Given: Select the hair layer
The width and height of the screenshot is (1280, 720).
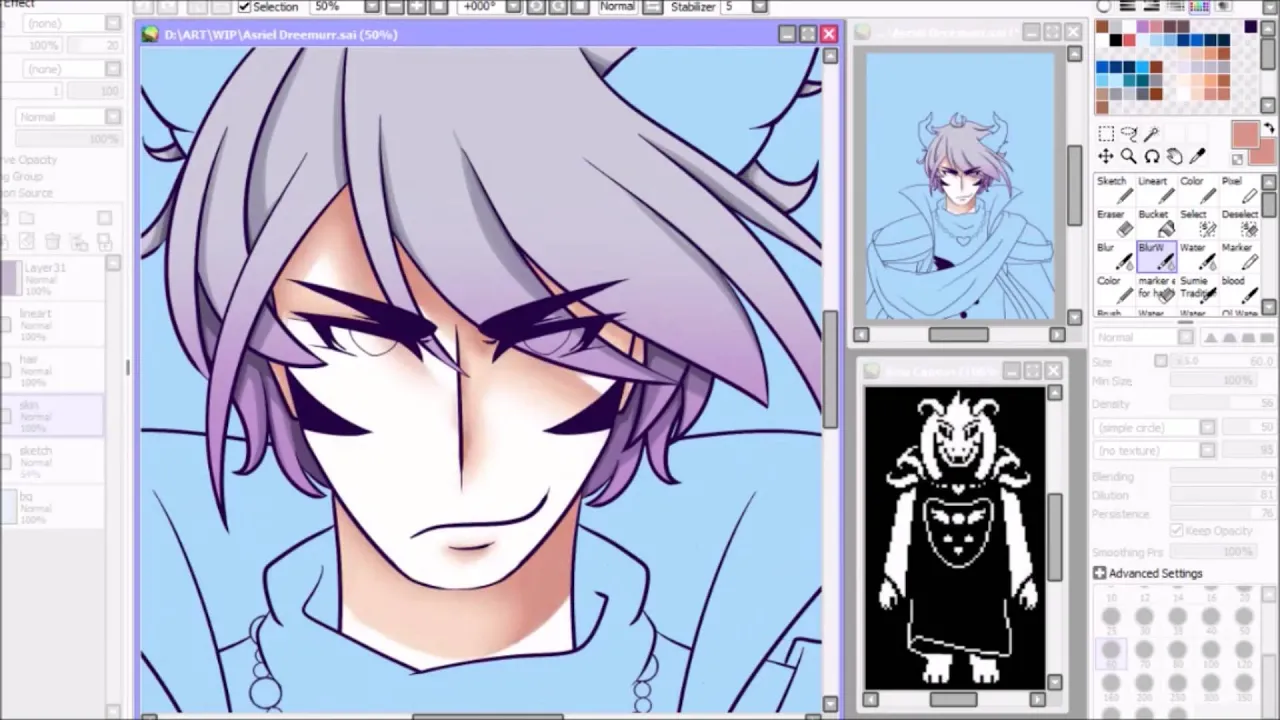Looking at the screenshot, I should tap(53, 369).
